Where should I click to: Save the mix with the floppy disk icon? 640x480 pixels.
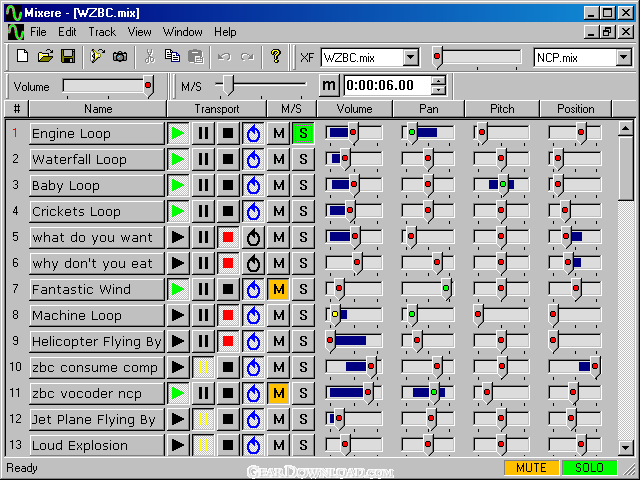pyautogui.click(x=68, y=56)
